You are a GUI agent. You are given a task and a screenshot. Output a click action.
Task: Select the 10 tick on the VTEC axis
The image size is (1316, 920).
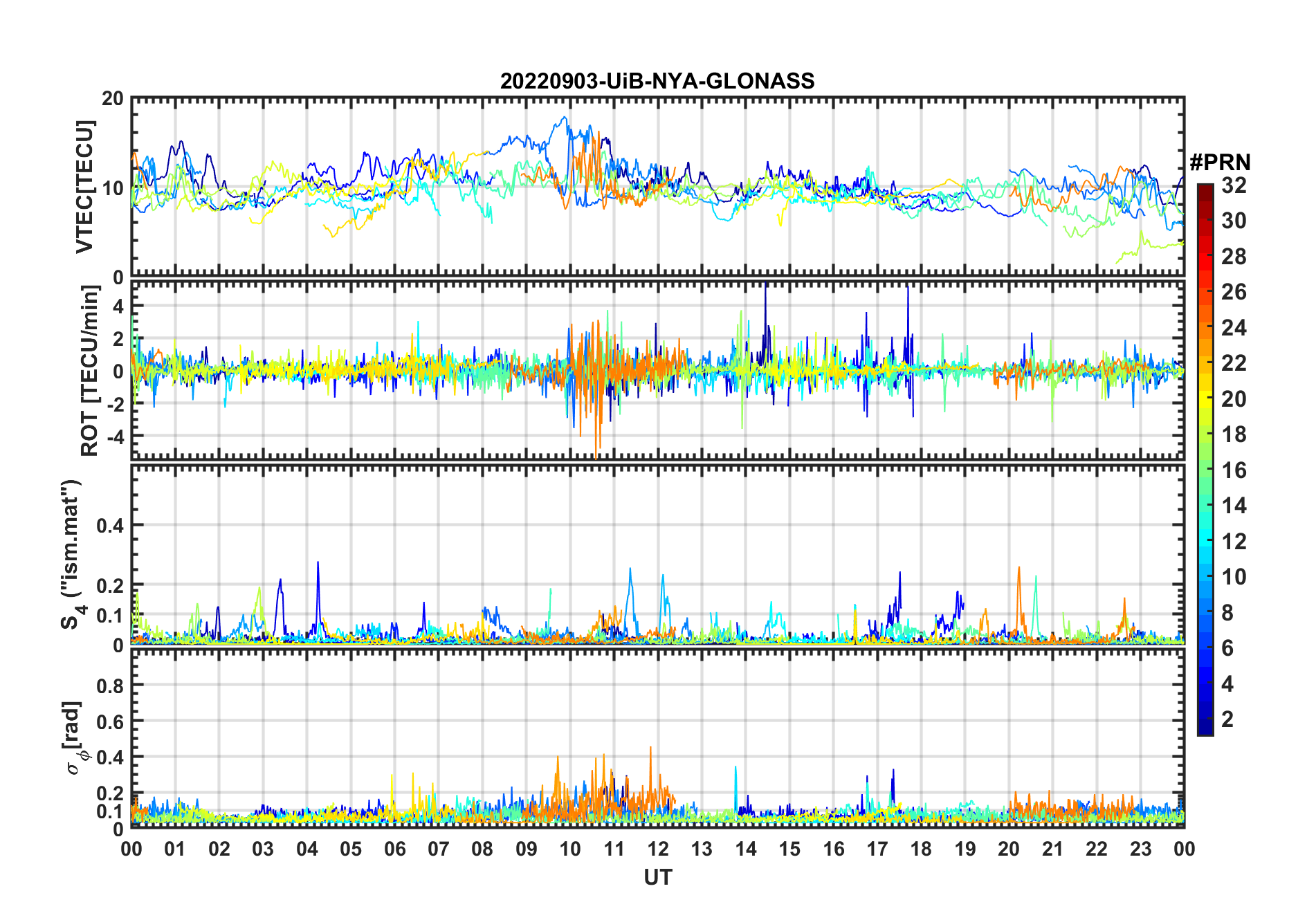(x=113, y=187)
